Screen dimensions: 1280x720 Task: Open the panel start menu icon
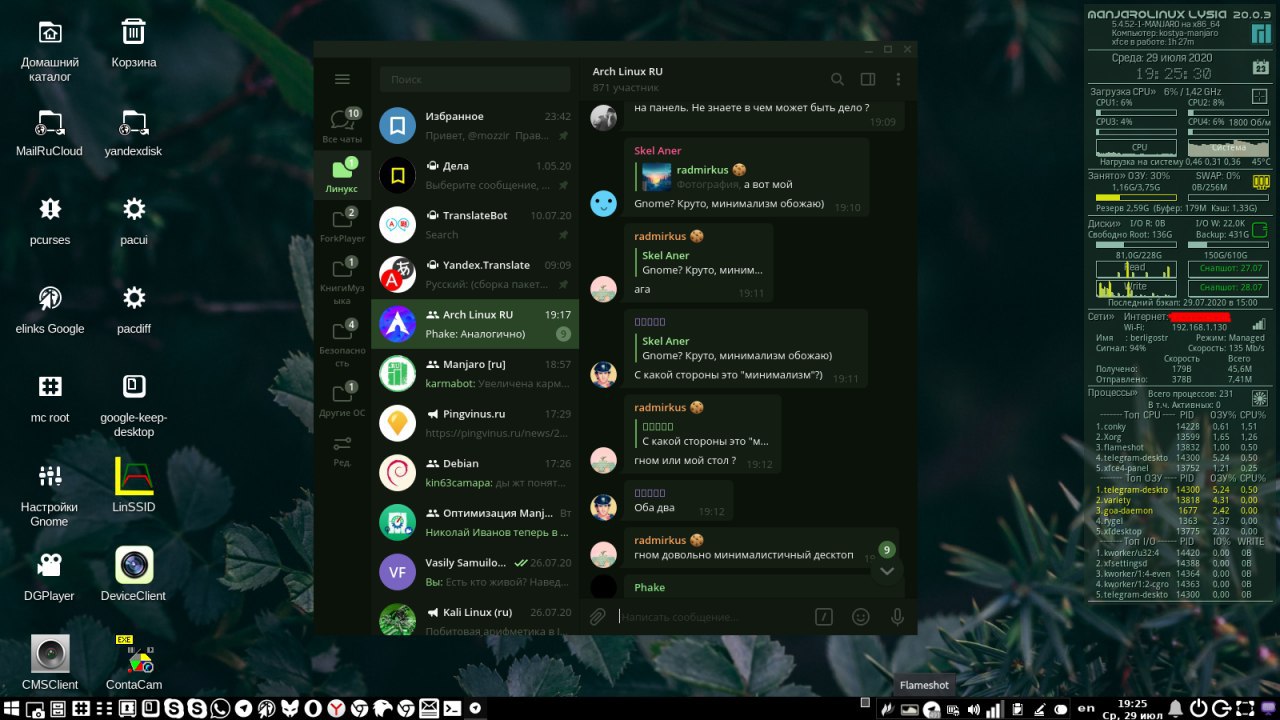11,708
